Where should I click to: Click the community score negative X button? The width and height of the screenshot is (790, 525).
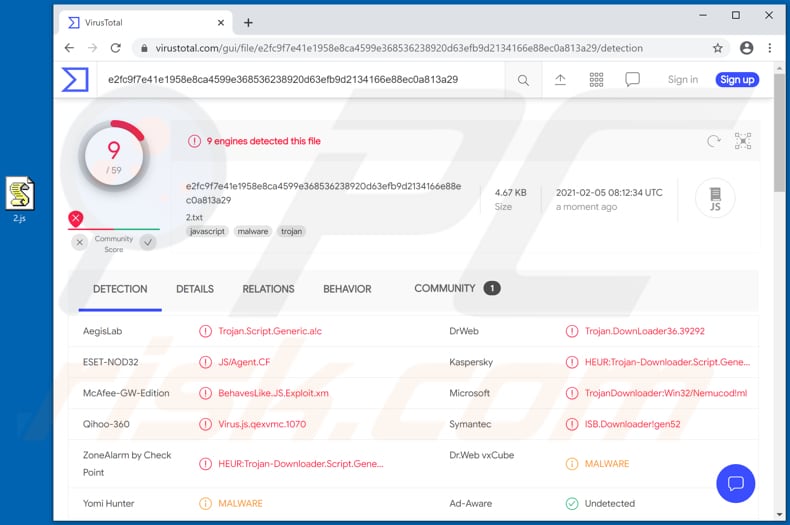[x=80, y=243]
